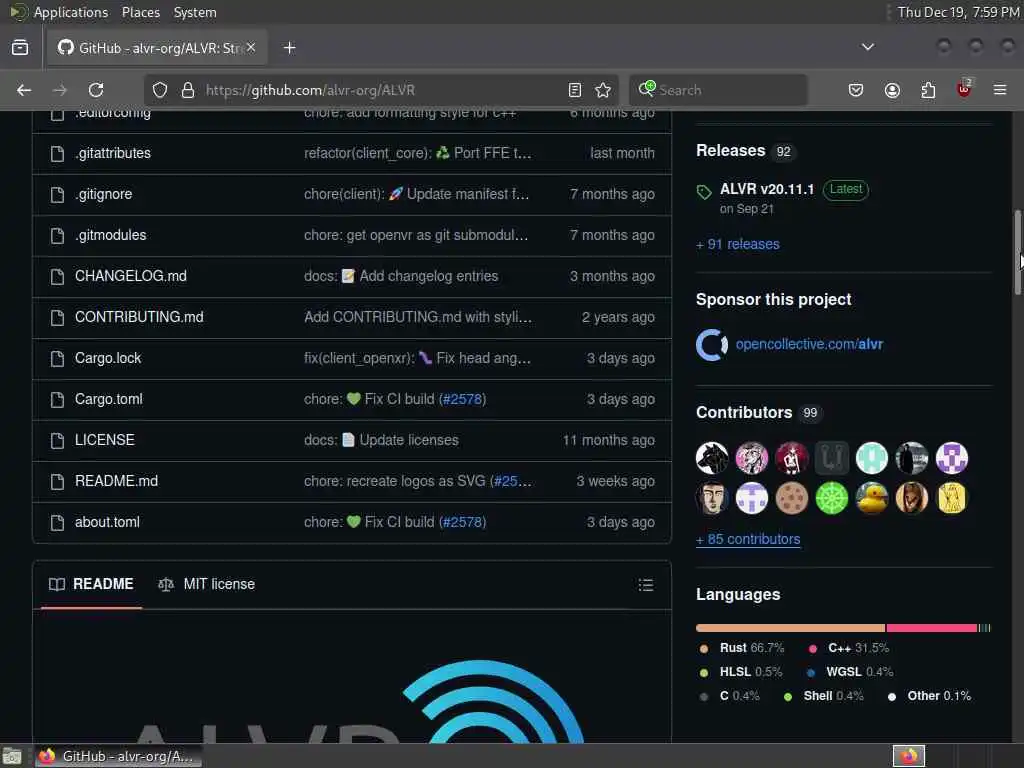Switch to the MIT license tab
This screenshot has width=1024, height=768.
coord(207,584)
